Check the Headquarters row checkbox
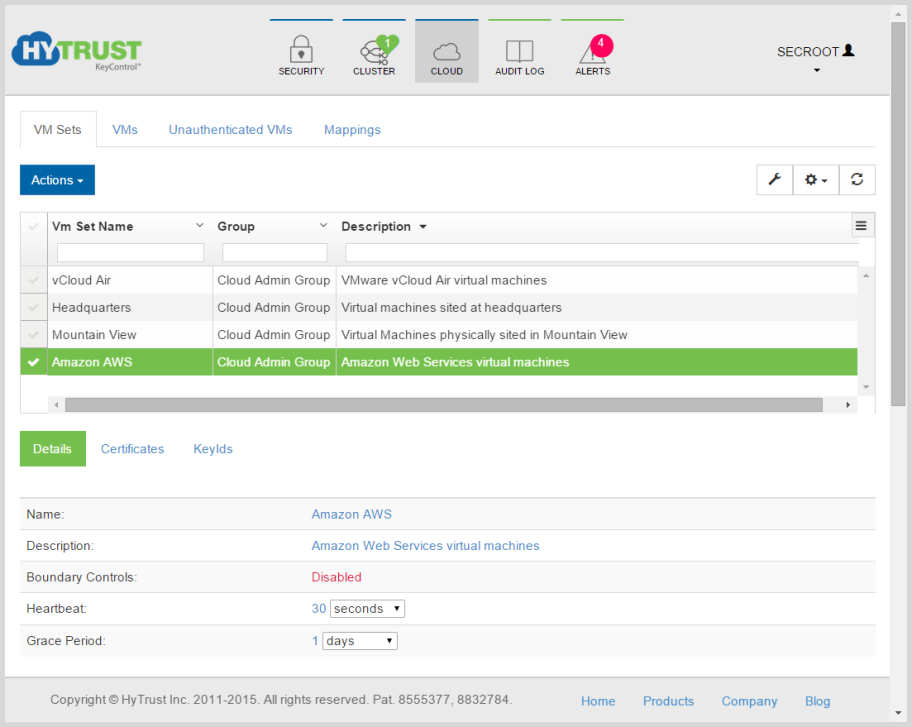Viewport: 912px width, 727px height. (x=33, y=308)
